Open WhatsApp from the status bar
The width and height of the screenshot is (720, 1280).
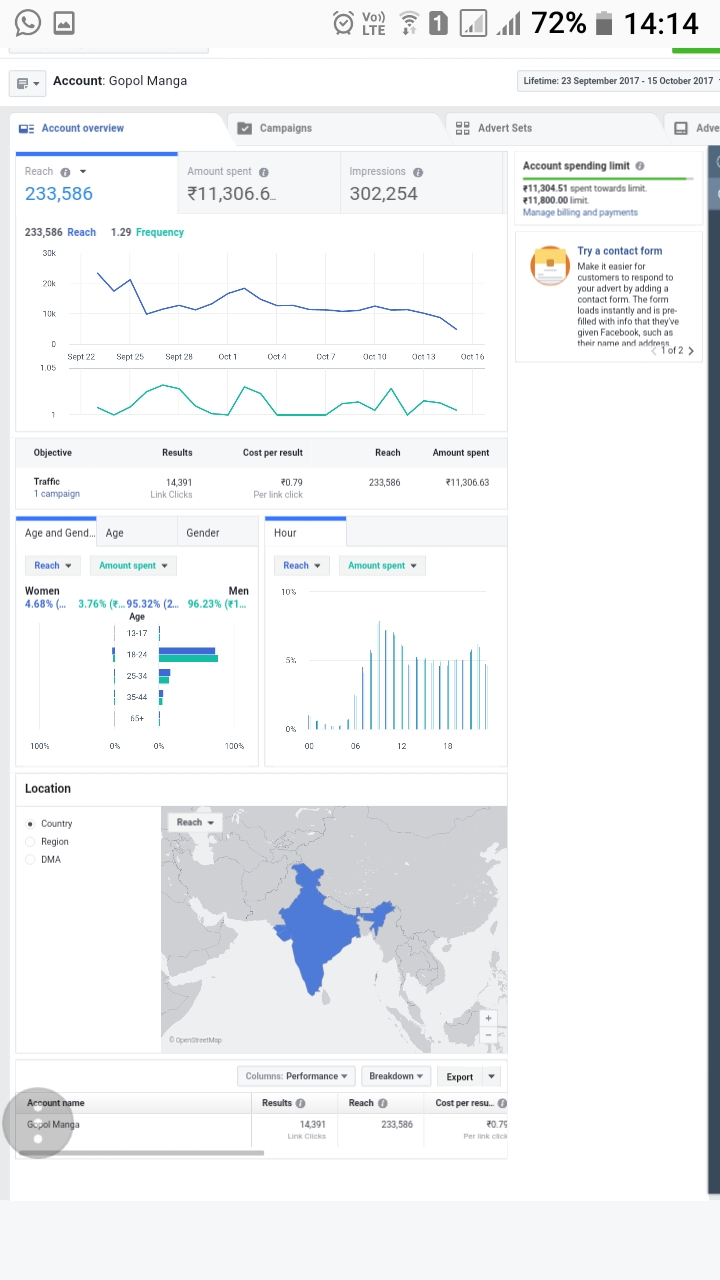coord(27,22)
